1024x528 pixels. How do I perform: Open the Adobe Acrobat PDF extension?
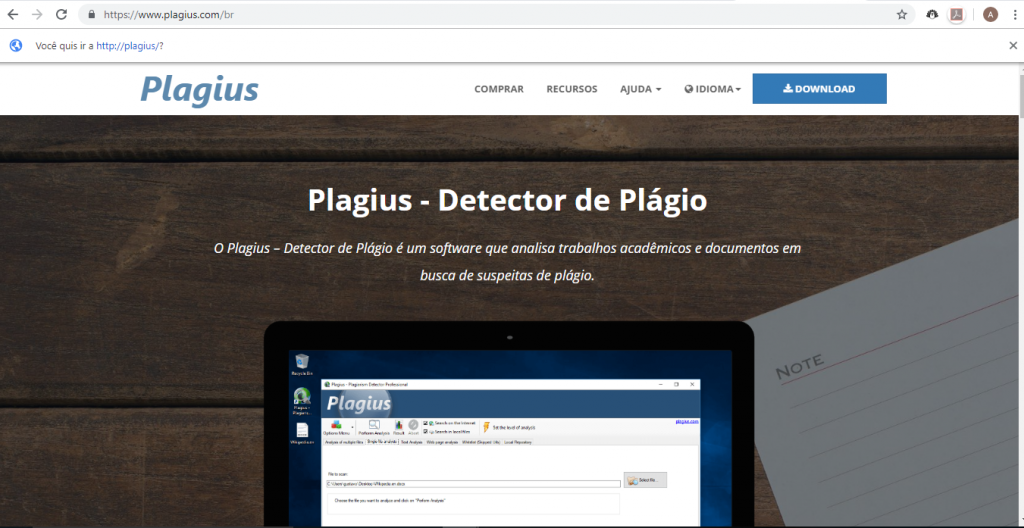tap(957, 14)
